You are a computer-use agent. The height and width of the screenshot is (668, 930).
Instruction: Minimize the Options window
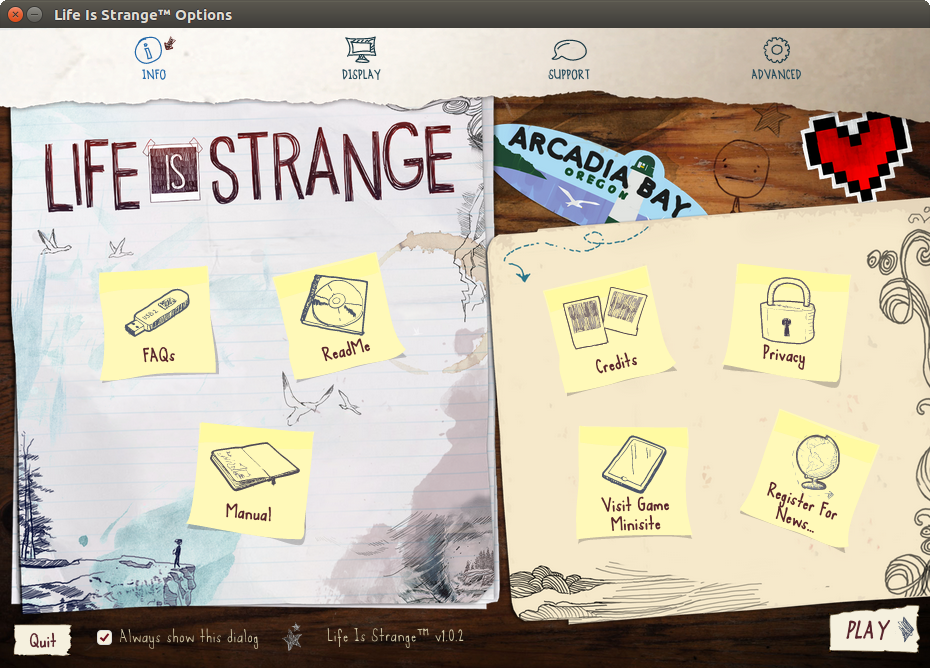35,14
